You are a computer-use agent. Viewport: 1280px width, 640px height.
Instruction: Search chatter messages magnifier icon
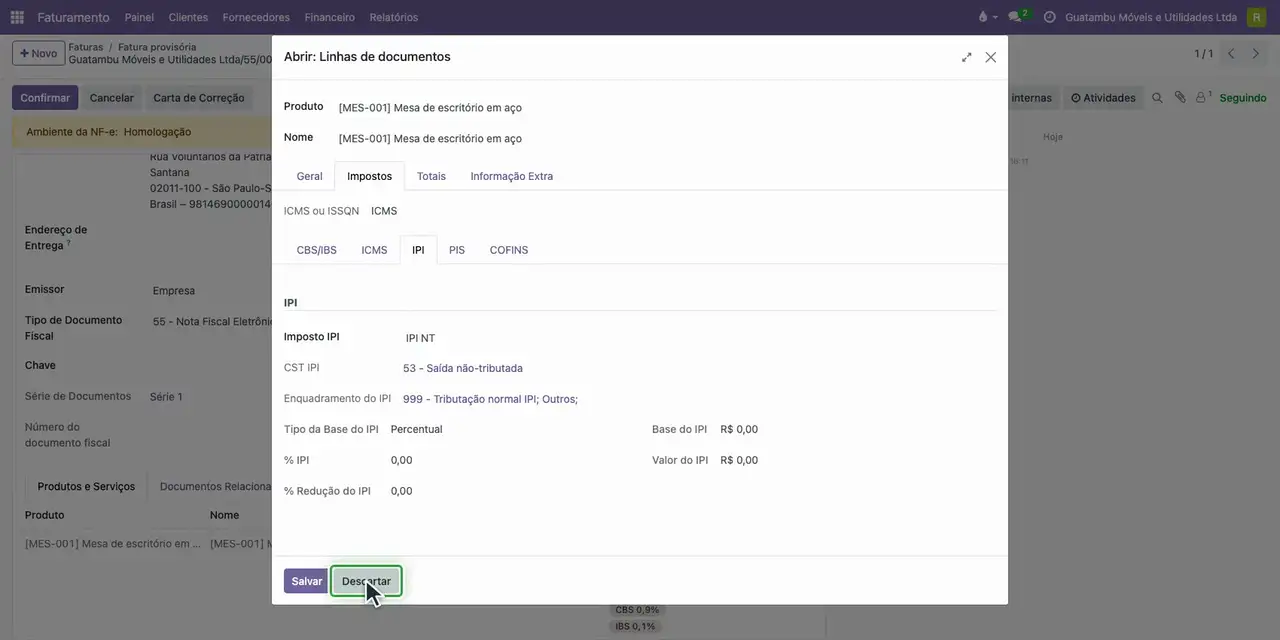1157,98
